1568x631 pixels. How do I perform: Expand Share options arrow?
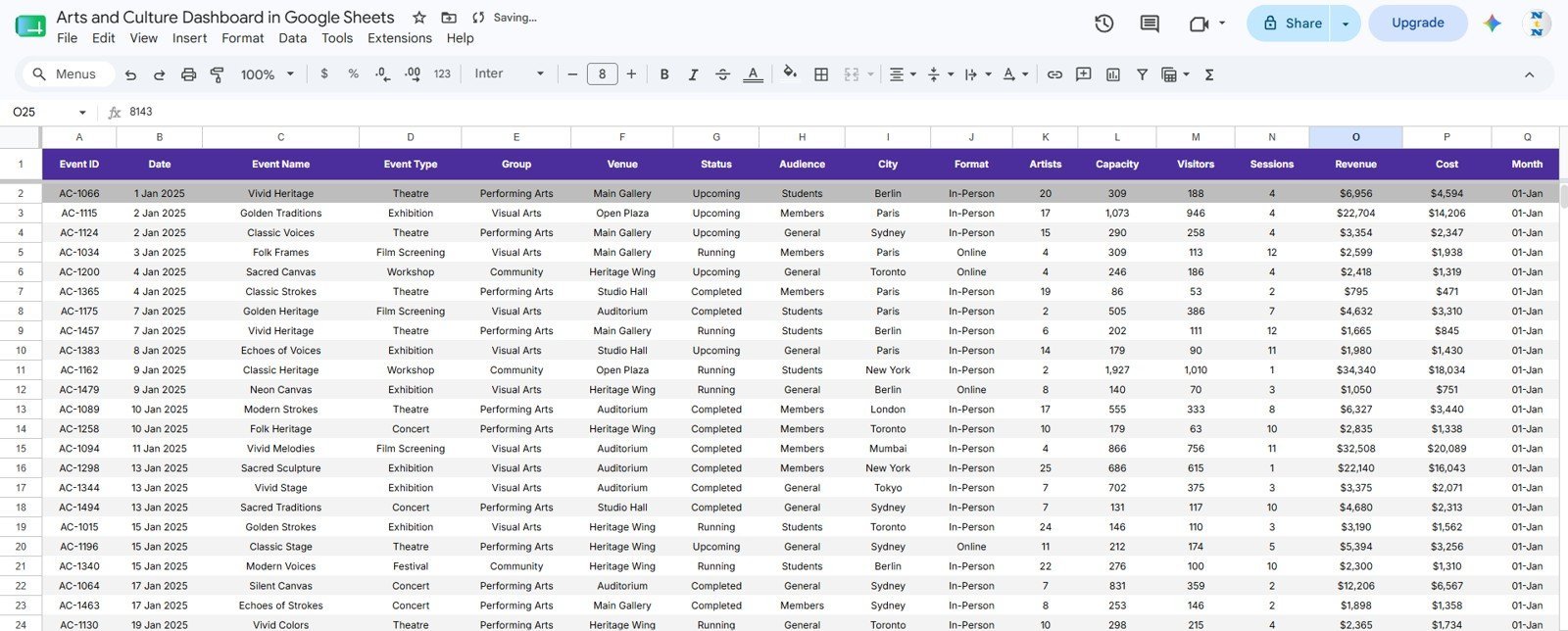[x=1346, y=24]
